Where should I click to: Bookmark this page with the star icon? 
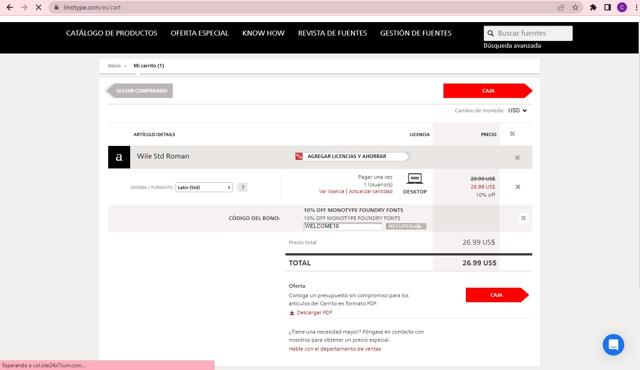[x=576, y=7]
